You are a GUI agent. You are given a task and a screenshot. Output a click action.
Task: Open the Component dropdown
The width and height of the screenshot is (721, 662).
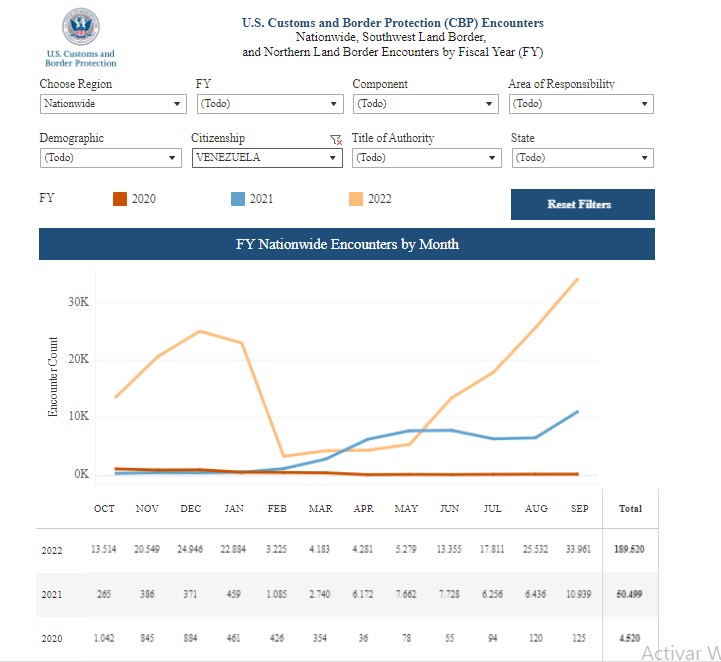click(425, 104)
